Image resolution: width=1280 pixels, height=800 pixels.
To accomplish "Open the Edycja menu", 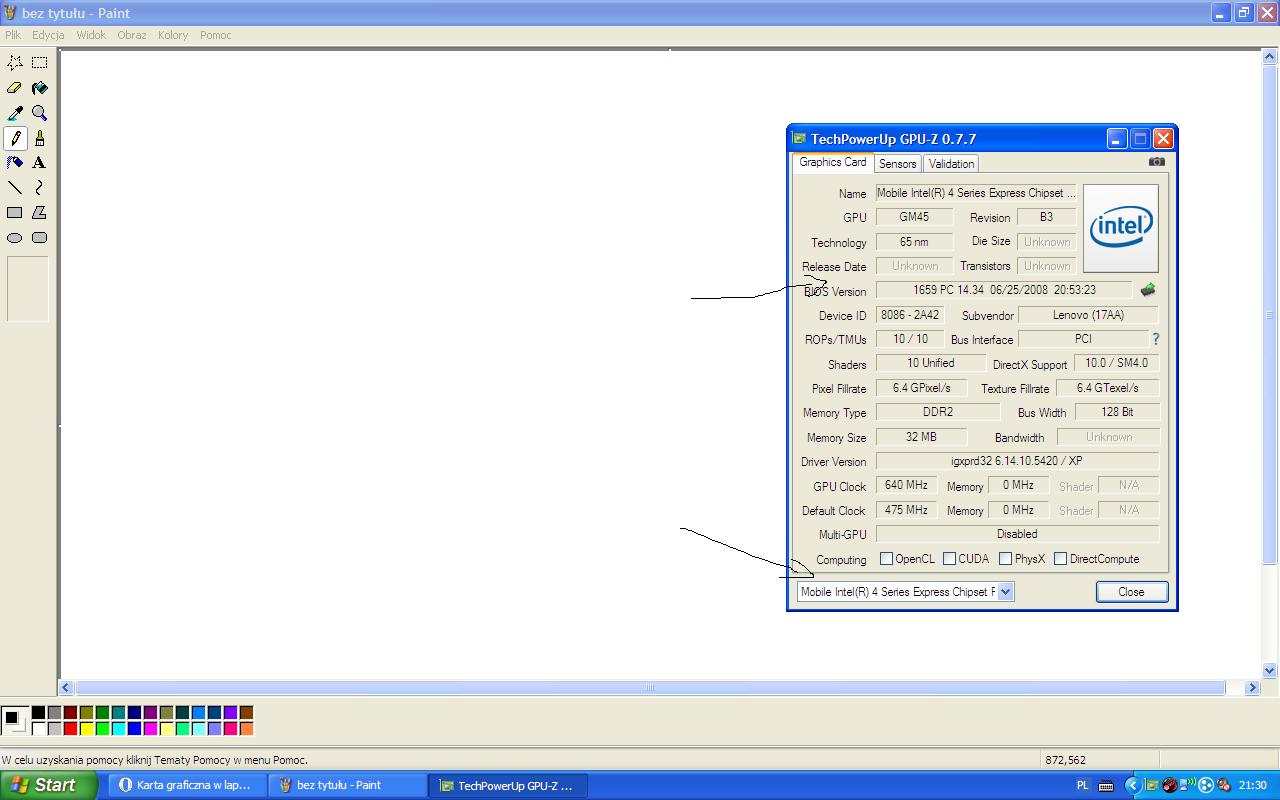I will click(48, 35).
